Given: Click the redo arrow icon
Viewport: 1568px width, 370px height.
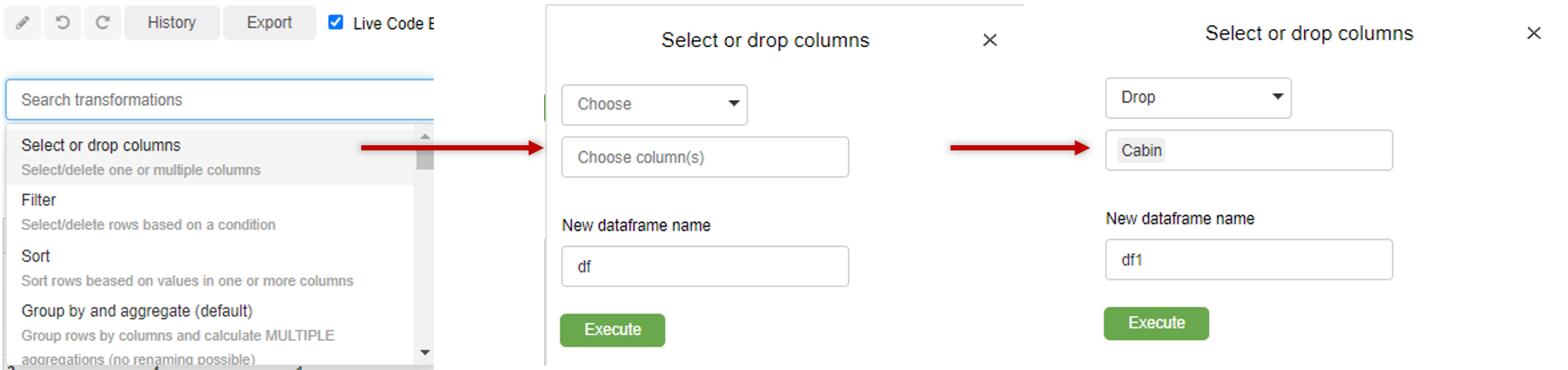Looking at the screenshot, I should click(x=102, y=23).
